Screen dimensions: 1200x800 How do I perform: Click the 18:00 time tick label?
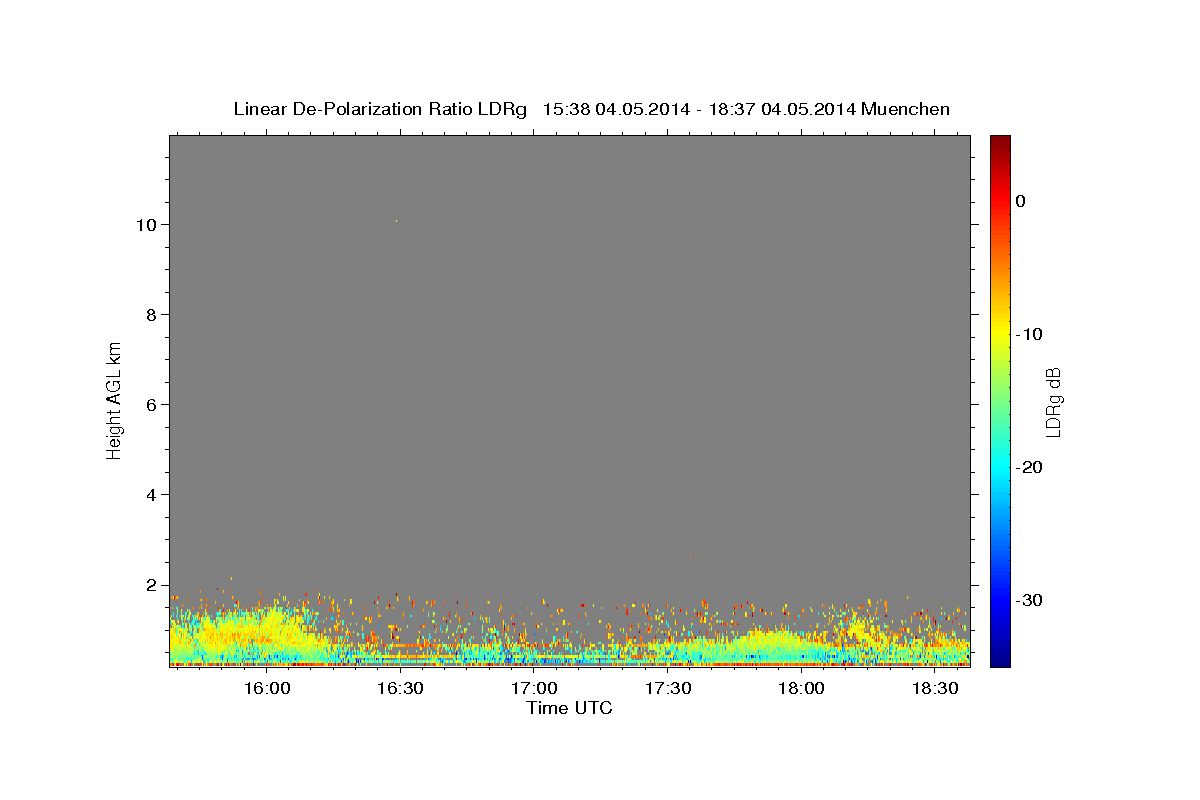click(x=802, y=688)
